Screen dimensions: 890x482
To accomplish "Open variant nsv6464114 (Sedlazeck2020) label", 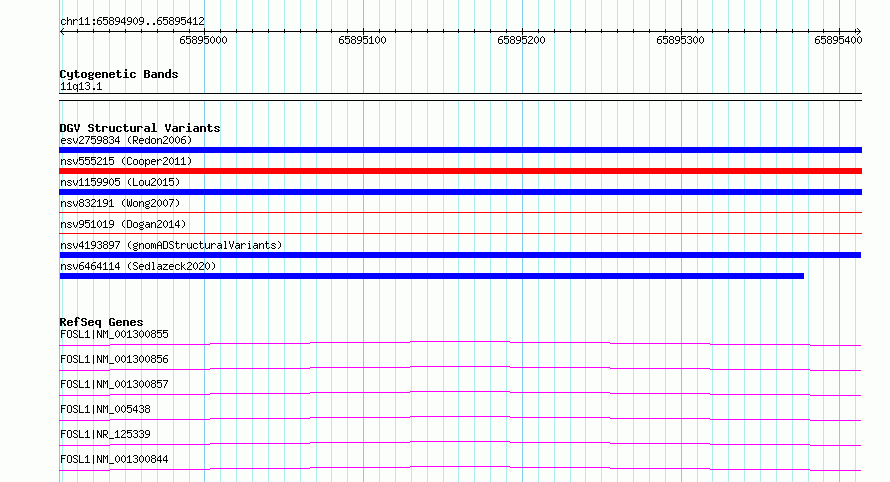I will pos(138,266).
